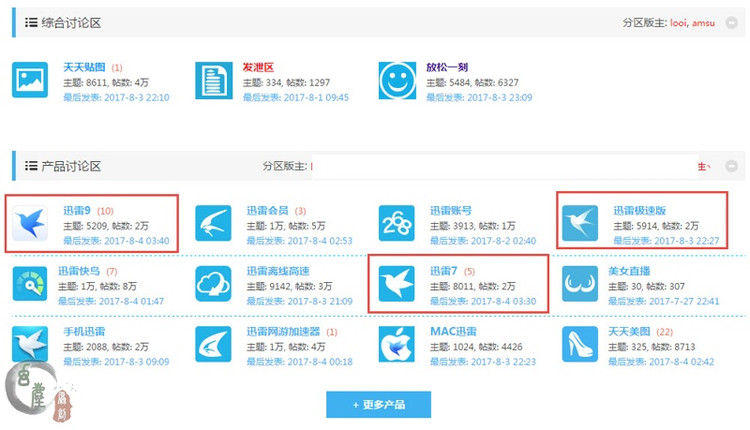Click the 更多产品 button
The image size is (750, 430).
tap(378, 405)
